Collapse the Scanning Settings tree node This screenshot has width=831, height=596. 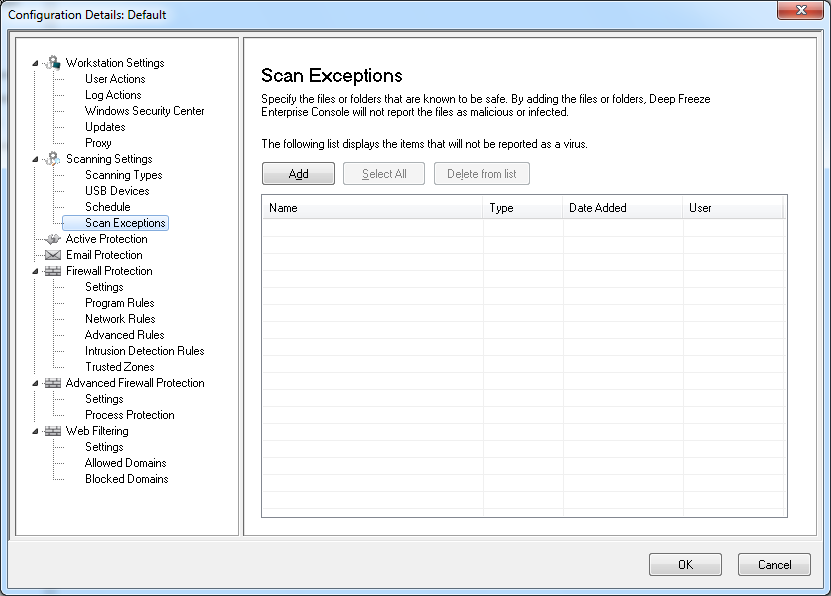click(36, 160)
